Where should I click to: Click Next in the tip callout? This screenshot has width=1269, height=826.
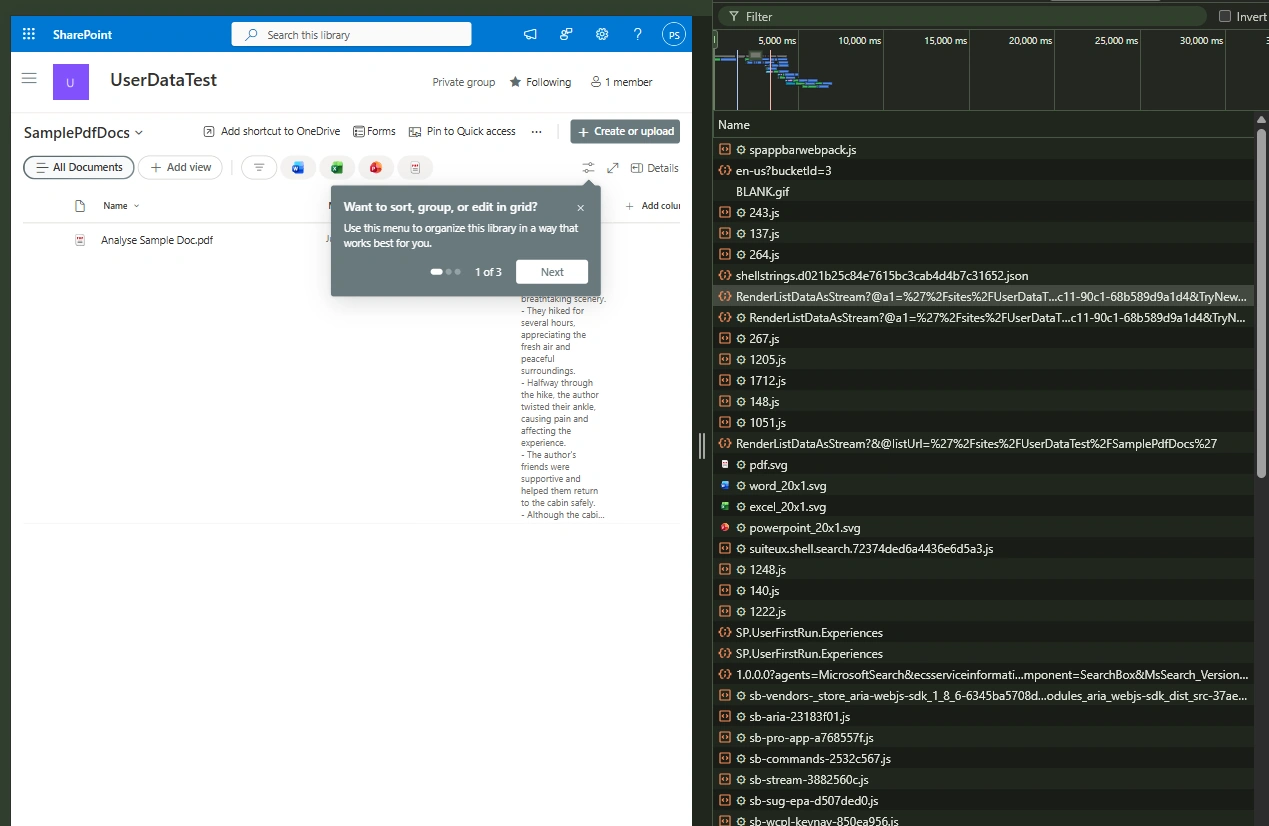(x=552, y=272)
